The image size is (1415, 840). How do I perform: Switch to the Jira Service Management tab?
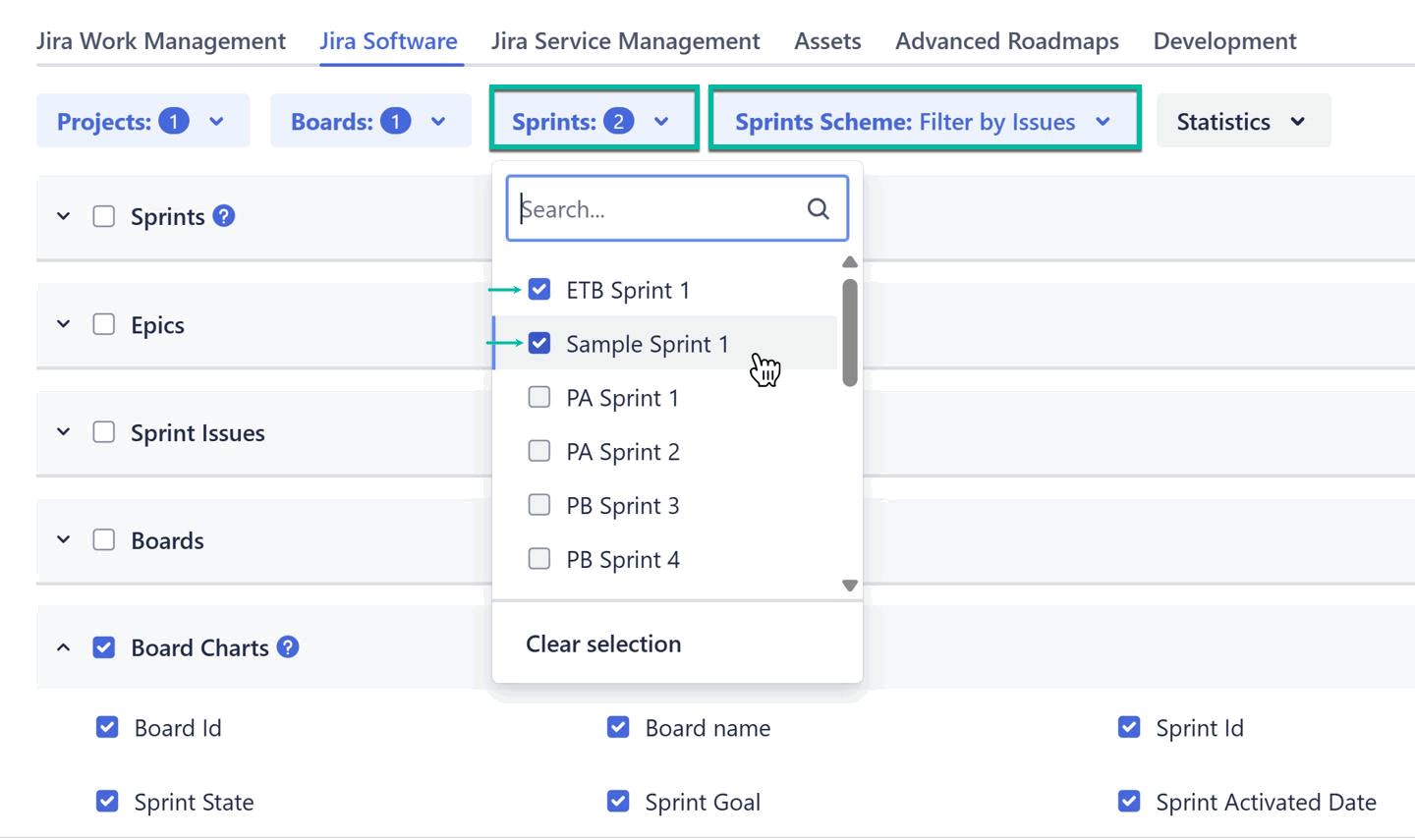[625, 40]
